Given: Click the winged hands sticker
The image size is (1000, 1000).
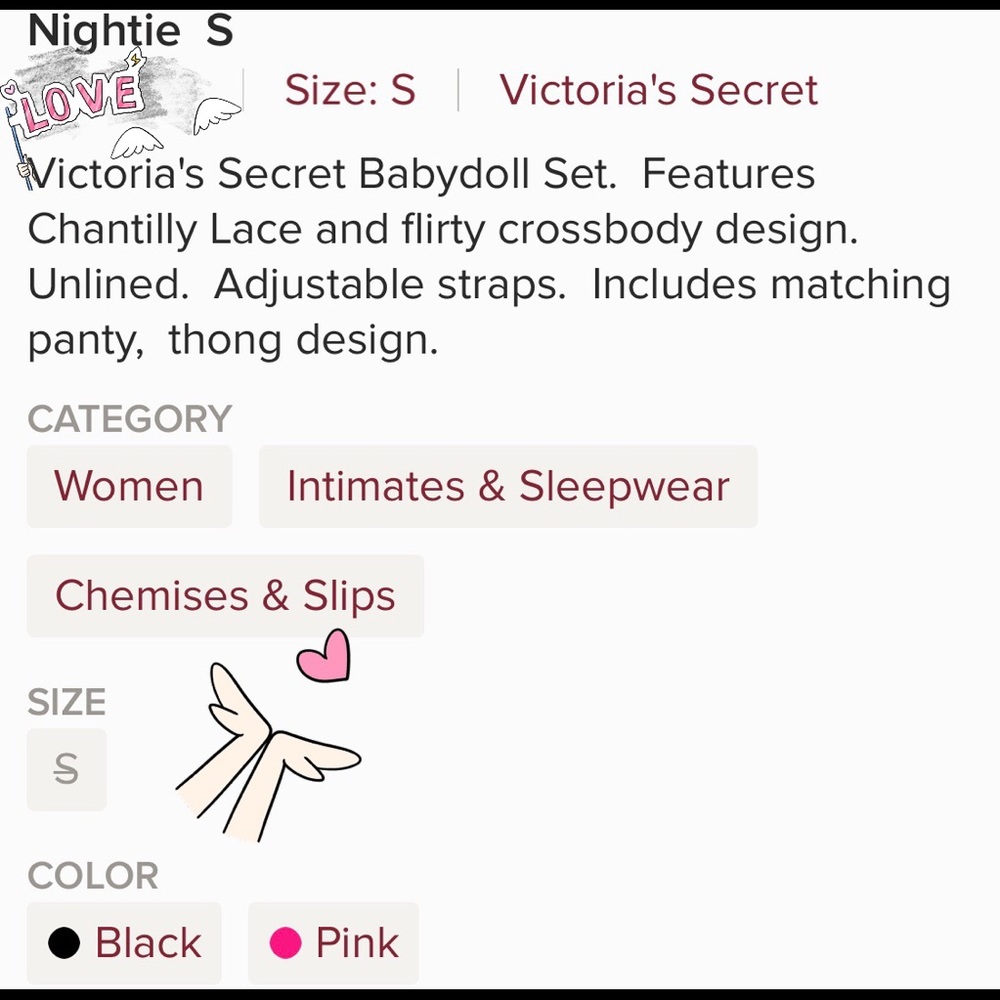Looking at the screenshot, I should (268, 753).
